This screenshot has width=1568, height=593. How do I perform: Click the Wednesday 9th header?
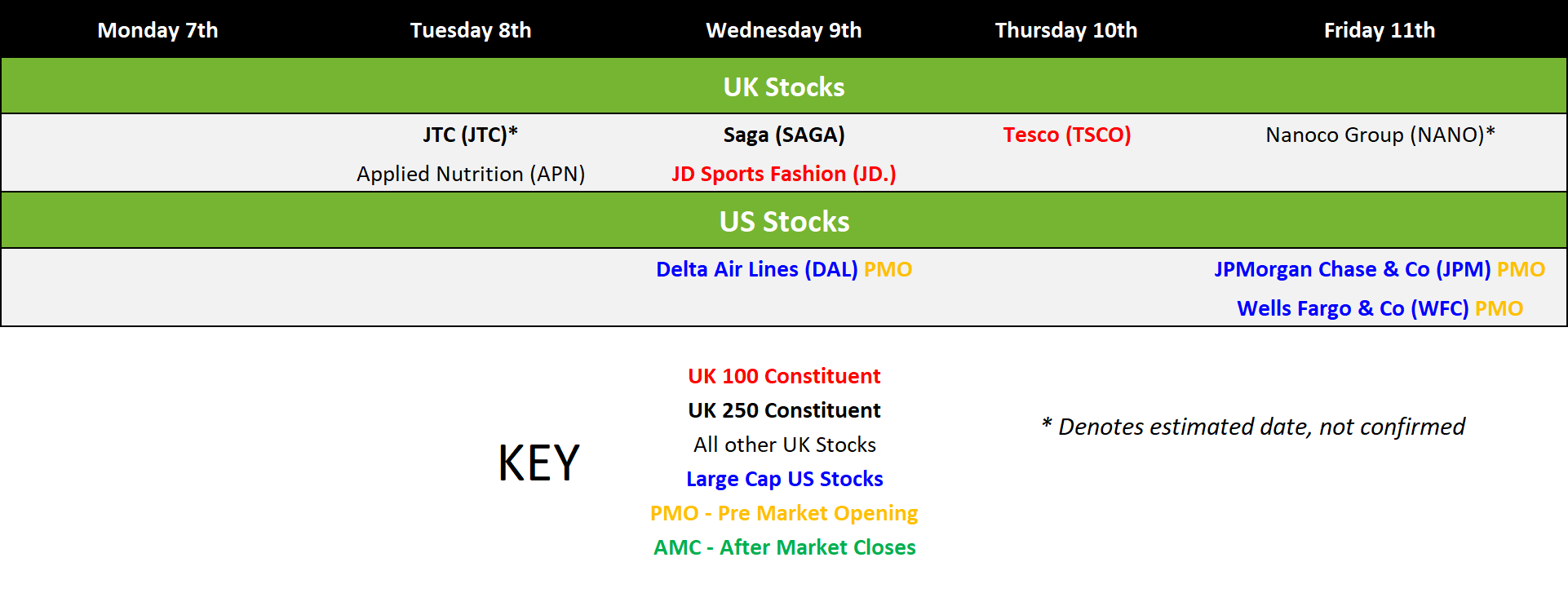(x=783, y=30)
